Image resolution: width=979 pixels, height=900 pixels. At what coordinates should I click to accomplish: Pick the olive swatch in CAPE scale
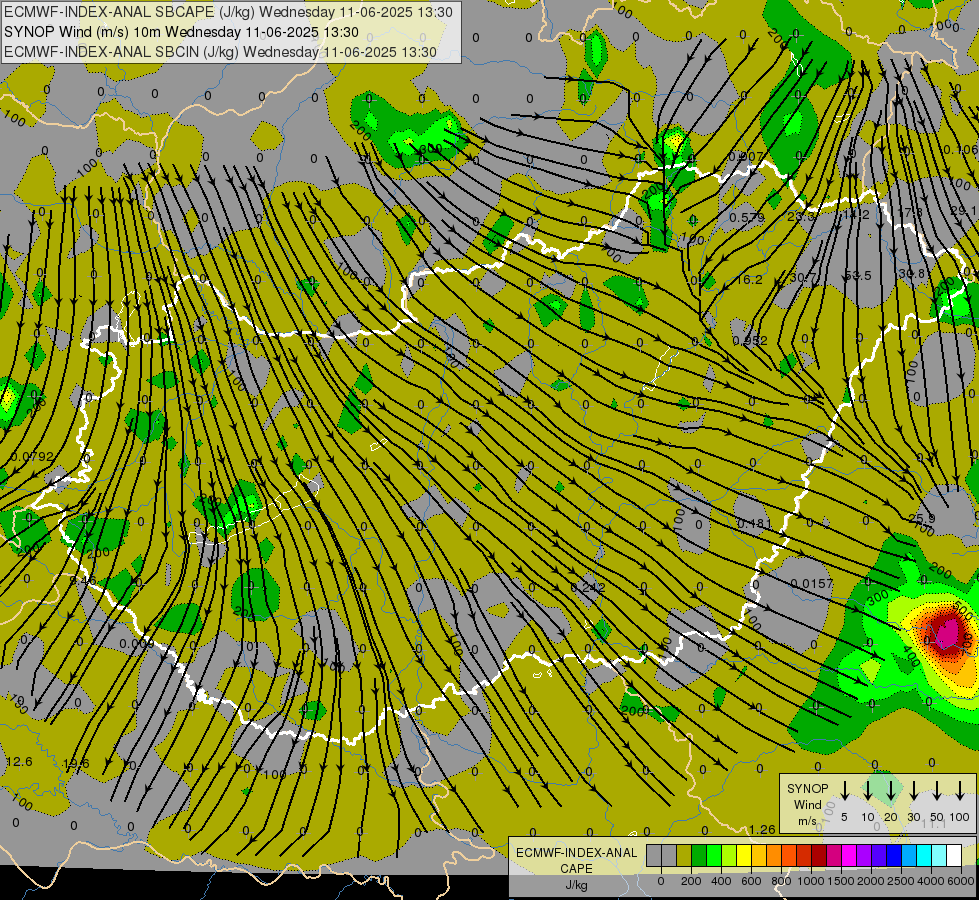tap(684, 855)
